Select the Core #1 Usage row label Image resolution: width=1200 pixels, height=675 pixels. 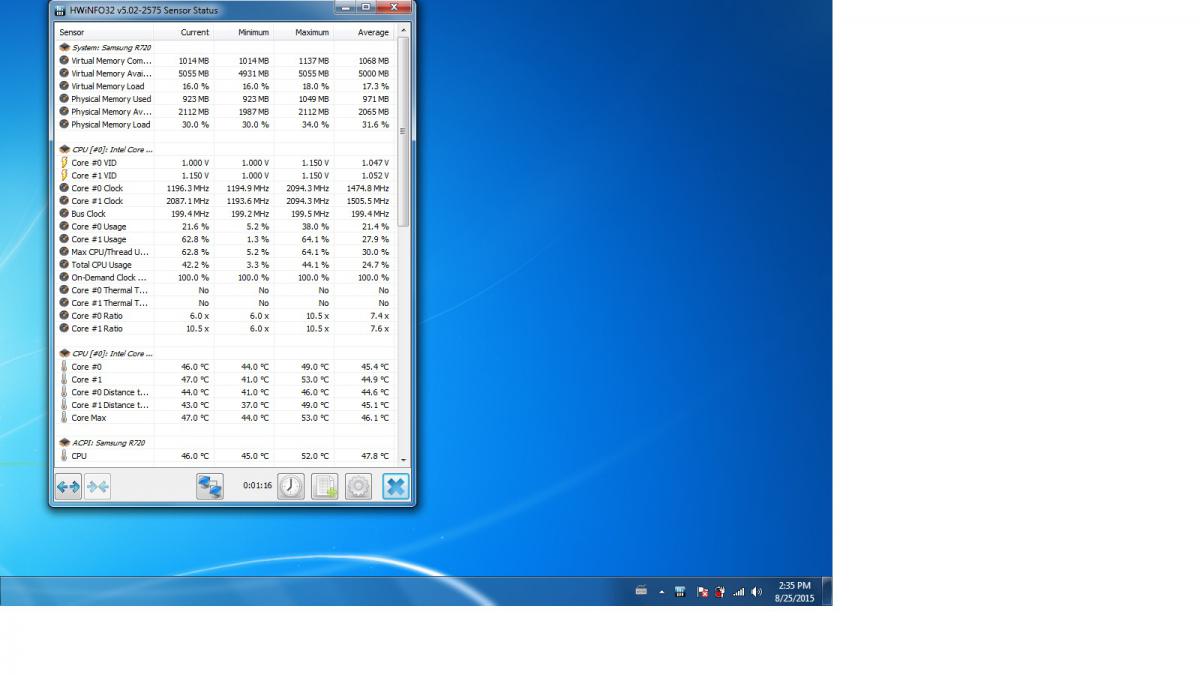coord(99,240)
